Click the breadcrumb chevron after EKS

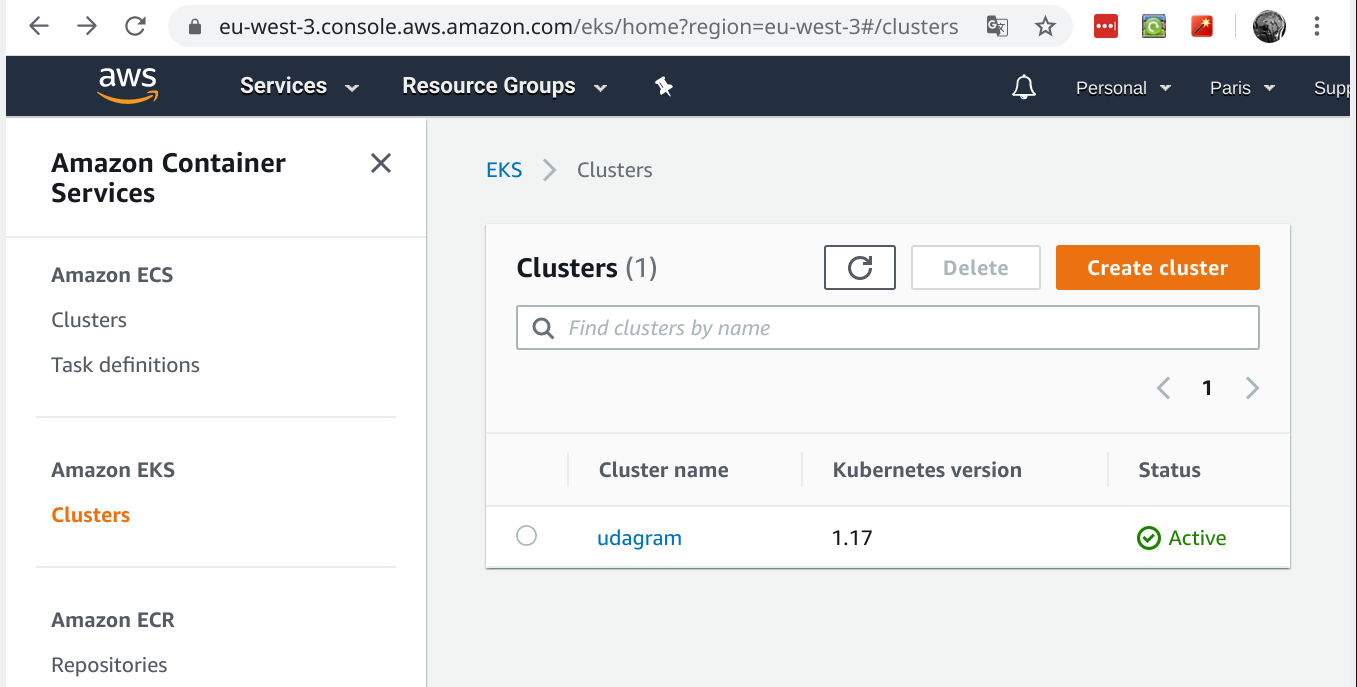pos(549,170)
